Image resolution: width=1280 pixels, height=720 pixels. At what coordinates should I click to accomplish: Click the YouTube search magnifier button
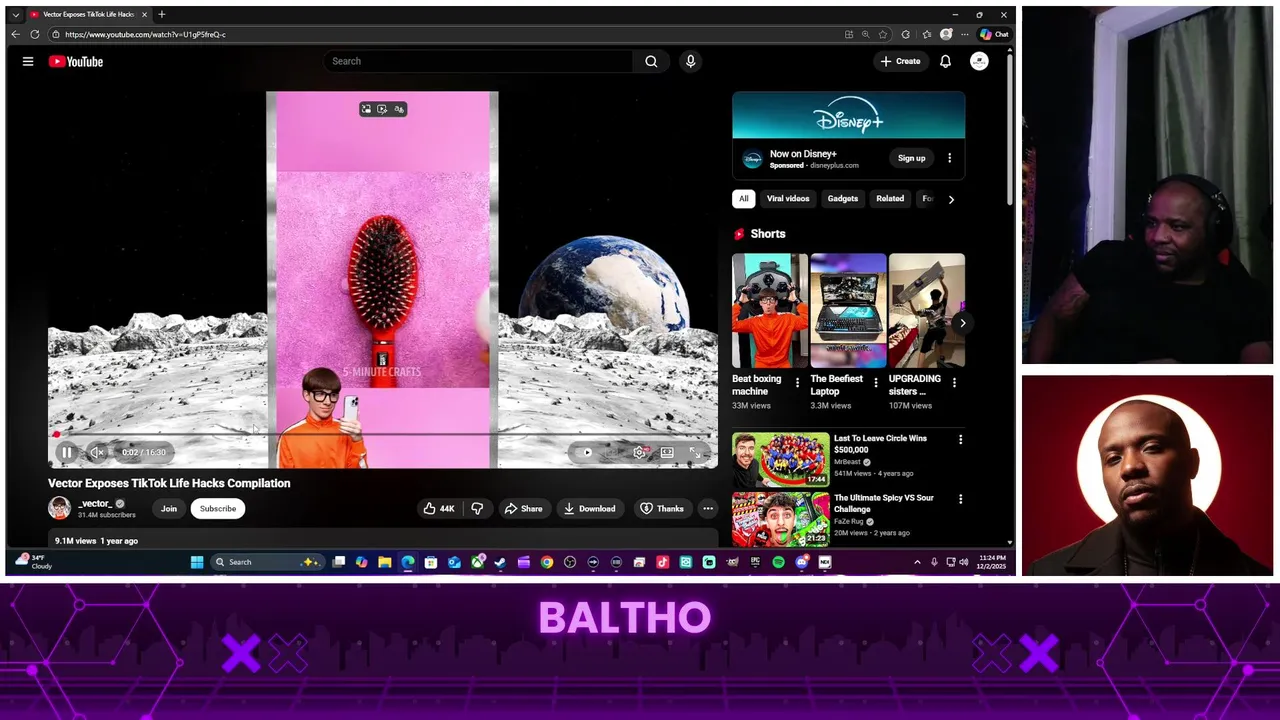(651, 61)
